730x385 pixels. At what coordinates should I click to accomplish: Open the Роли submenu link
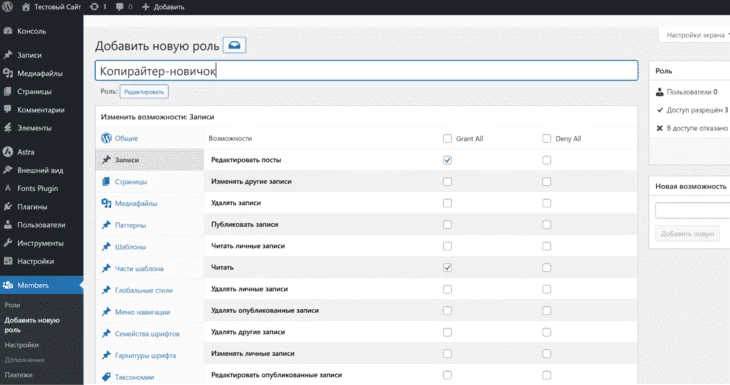12,305
